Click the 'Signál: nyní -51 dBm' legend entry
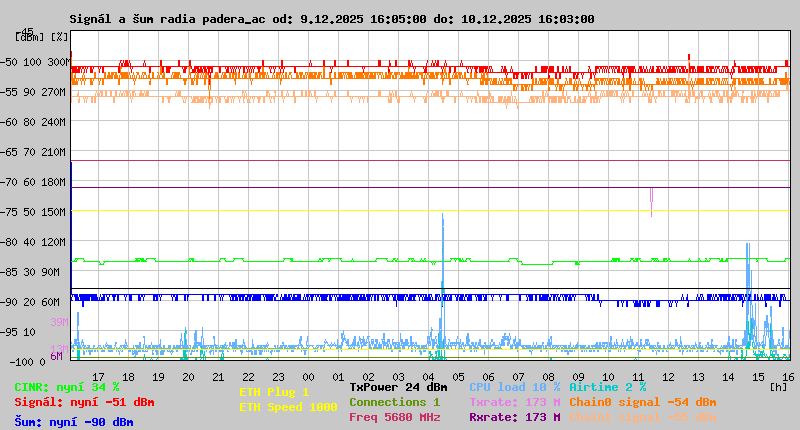800x430 pixels. [x=84, y=402]
